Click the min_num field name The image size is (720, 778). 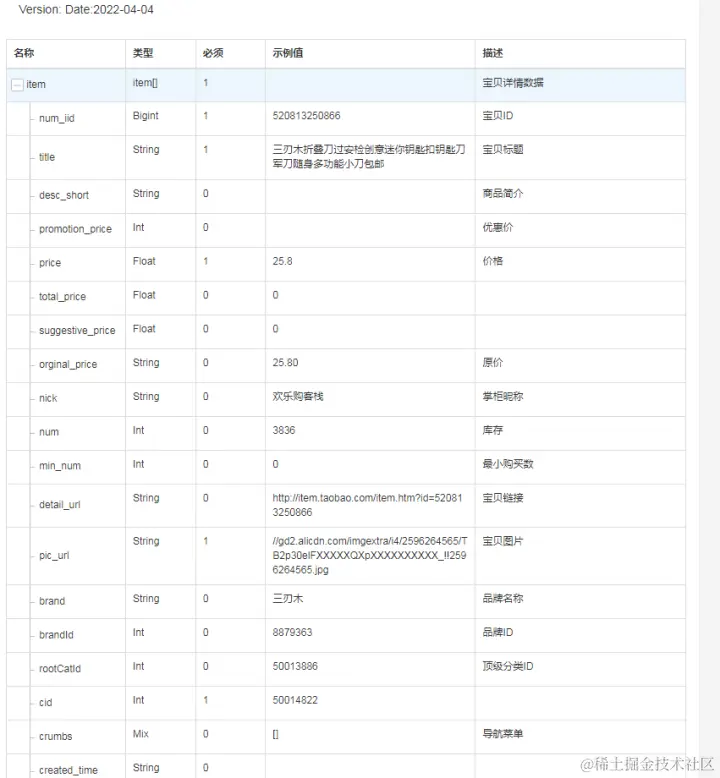click(60, 465)
